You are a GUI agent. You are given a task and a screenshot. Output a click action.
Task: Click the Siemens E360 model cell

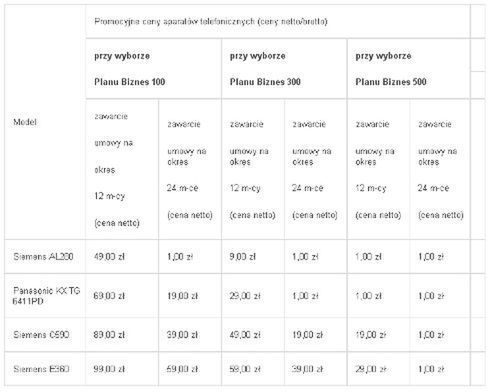pyautogui.click(x=45, y=369)
